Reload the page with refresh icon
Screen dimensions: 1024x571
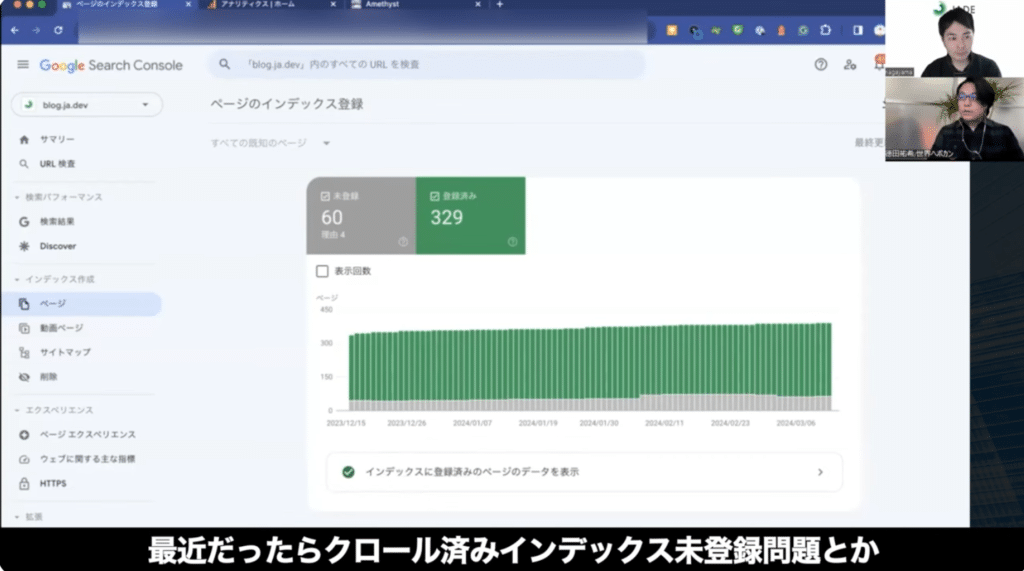click(58, 30)
